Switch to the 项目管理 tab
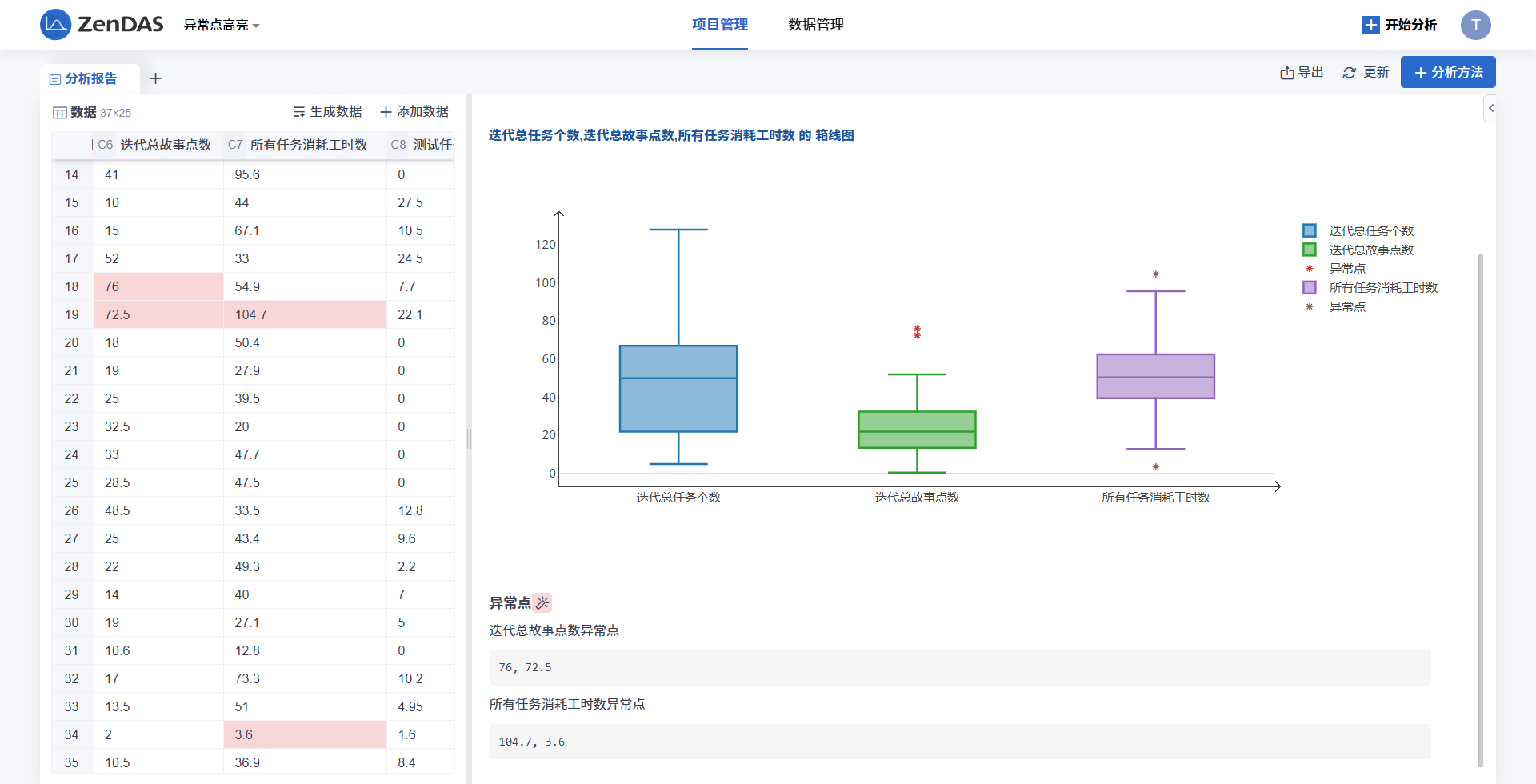This screenshot has height=784, width=1536. point(719,25)
